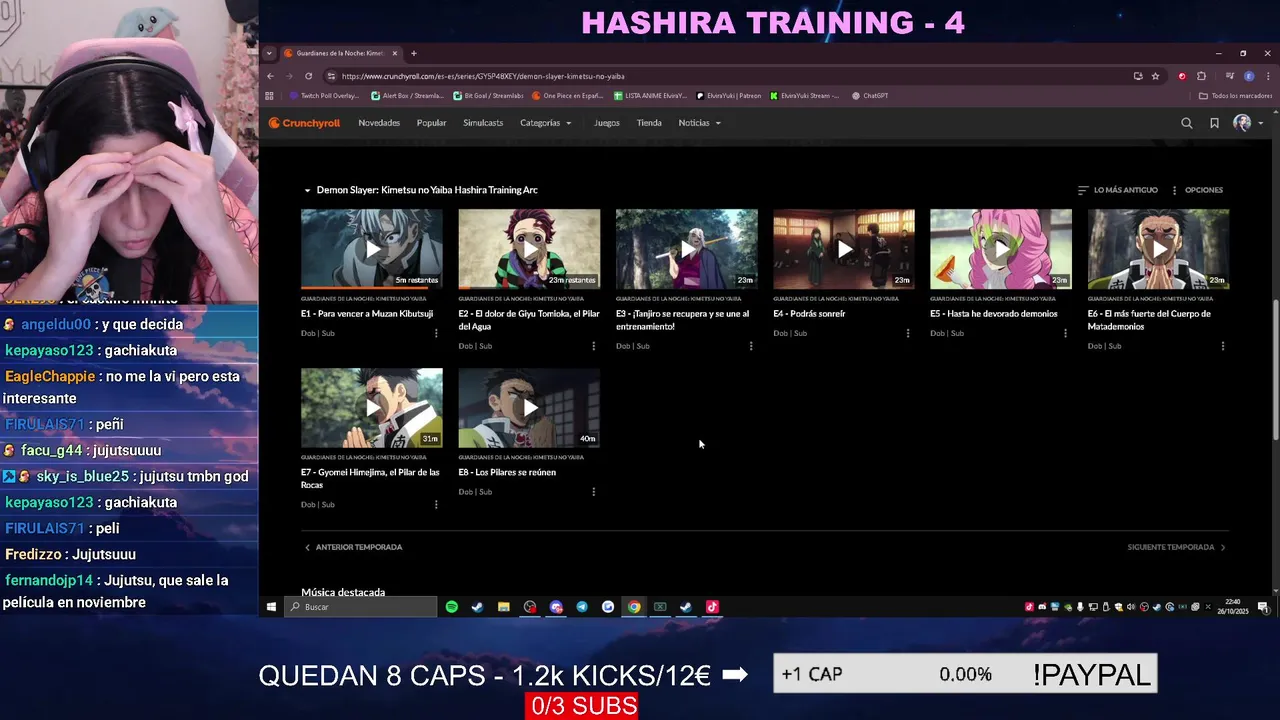Reload the page with browser refresh icon
Image resolution: width=1280 pixels, height=720 pixels.
pos(308,76)
